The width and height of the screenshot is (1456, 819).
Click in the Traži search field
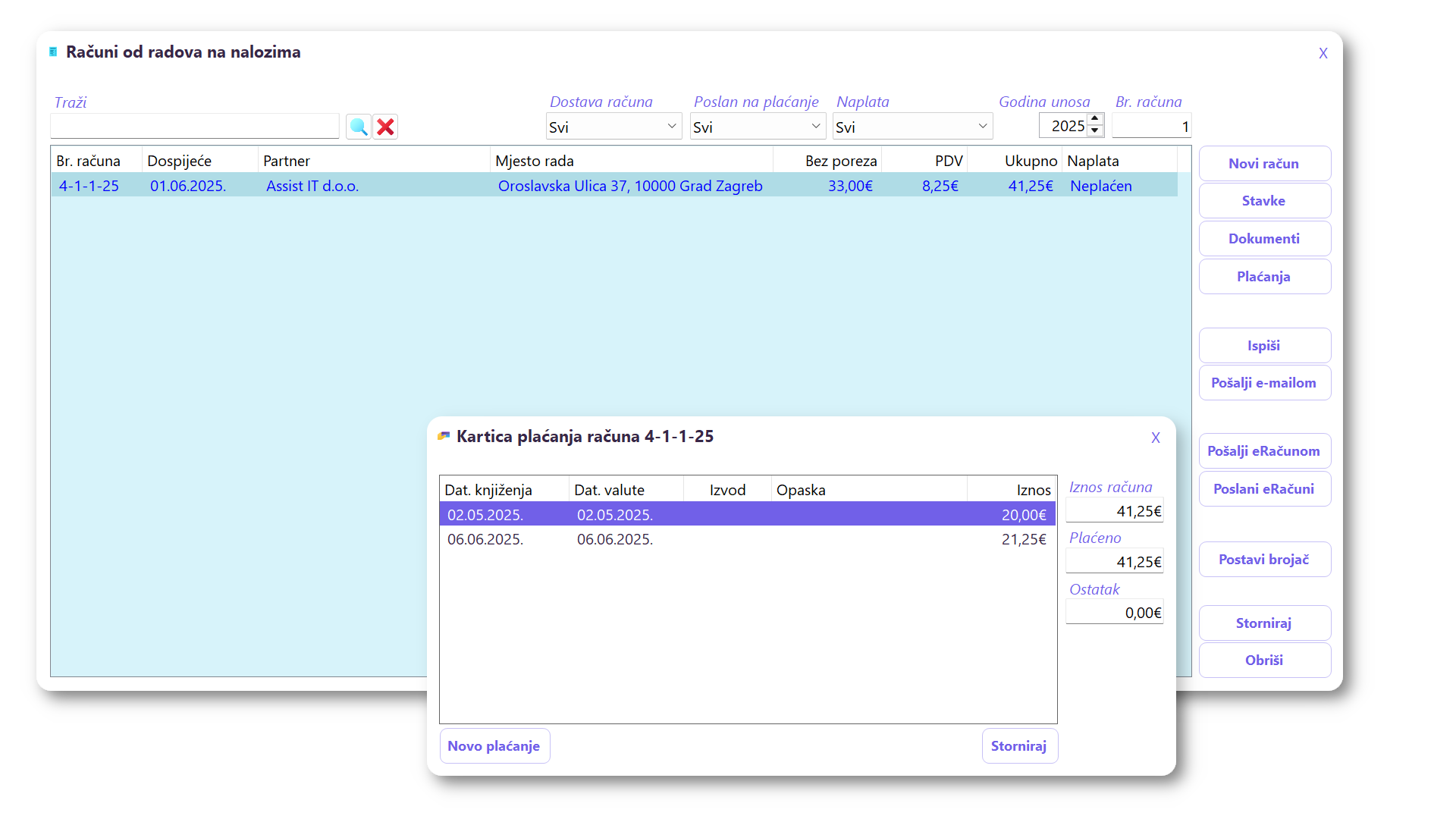[195, 127]
